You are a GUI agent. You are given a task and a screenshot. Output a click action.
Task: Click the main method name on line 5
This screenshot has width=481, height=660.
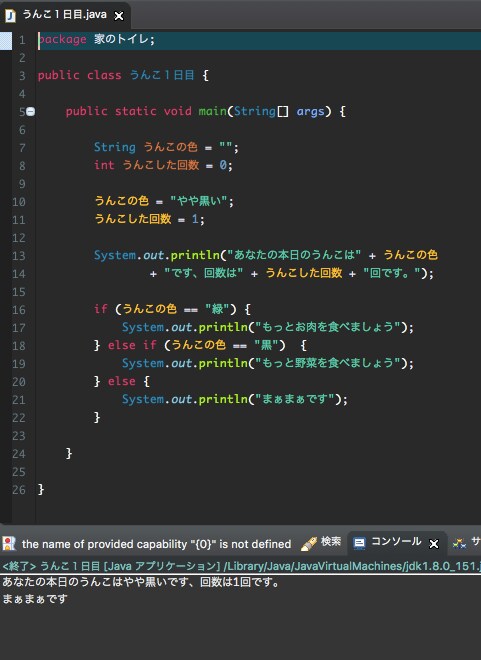(x=213, y=111)
